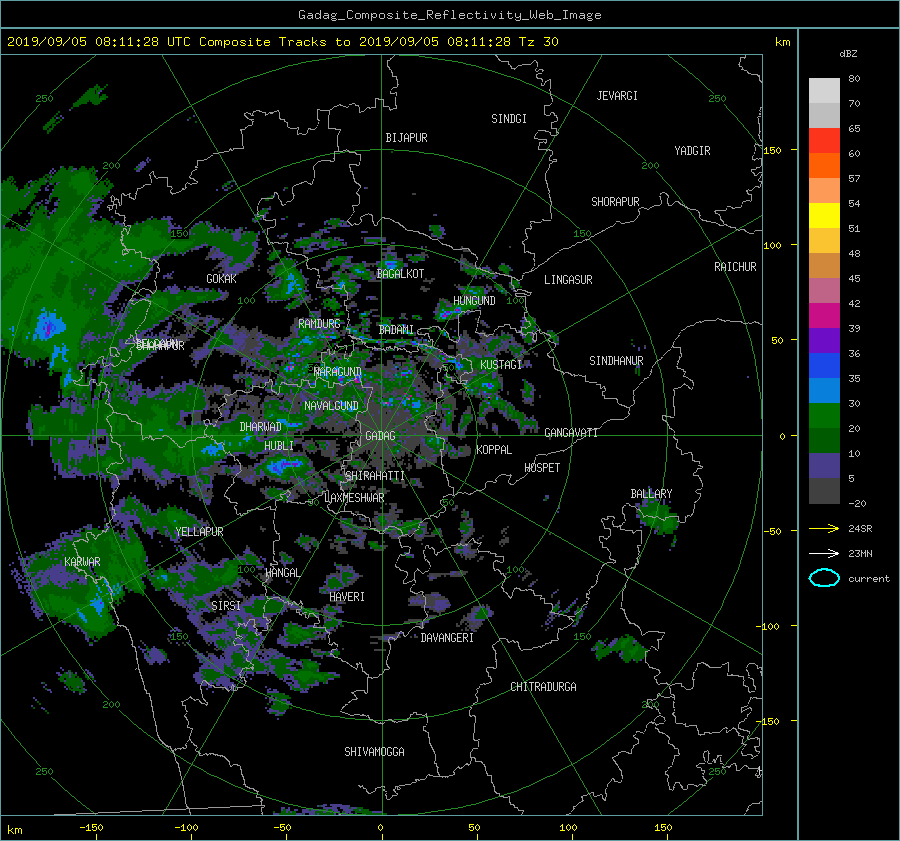Click the KUSTAGI city label
Screen dimensions: 900x841
tap(501, 365)
